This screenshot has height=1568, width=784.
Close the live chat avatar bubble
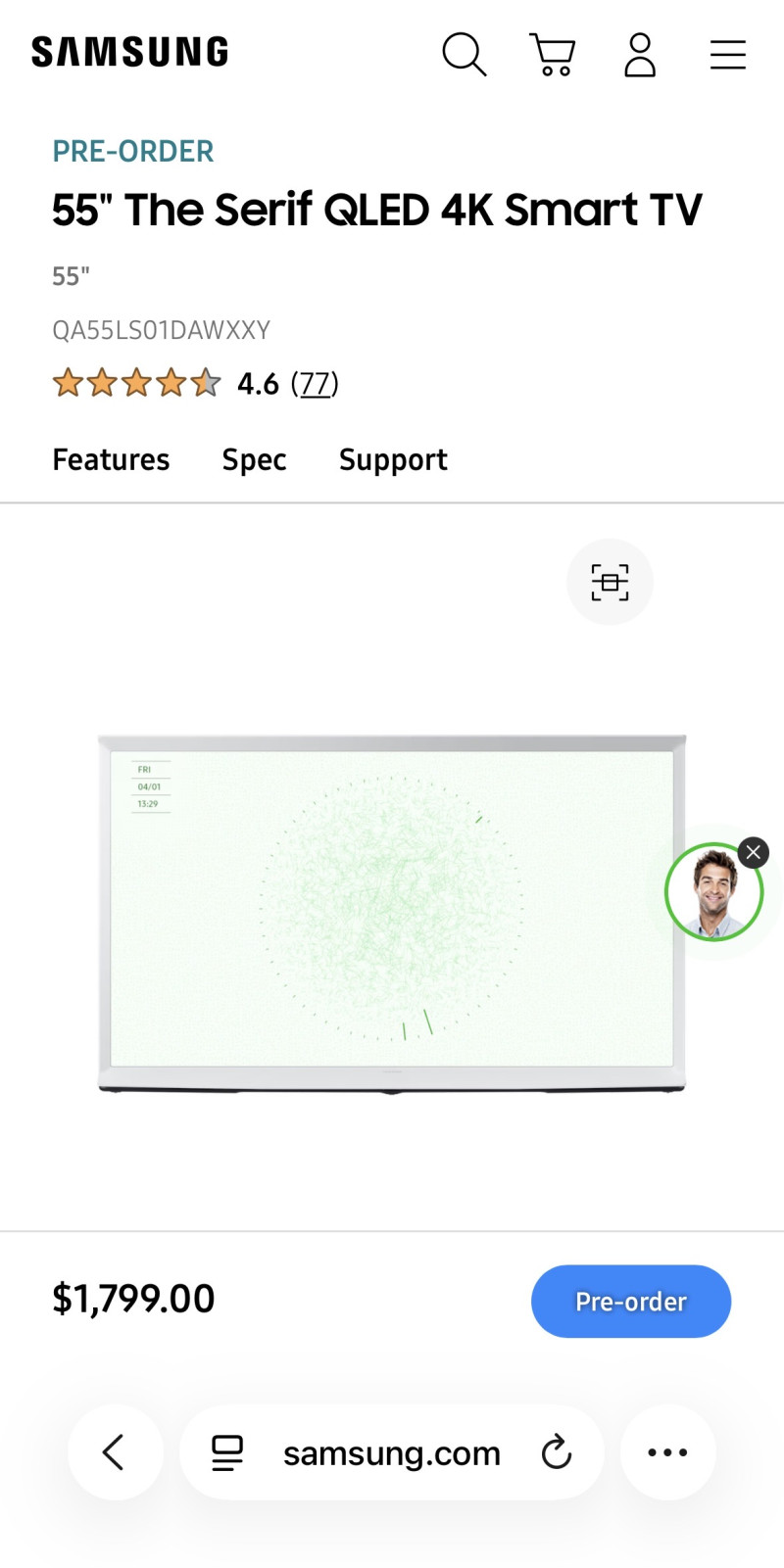pos(753,852)
